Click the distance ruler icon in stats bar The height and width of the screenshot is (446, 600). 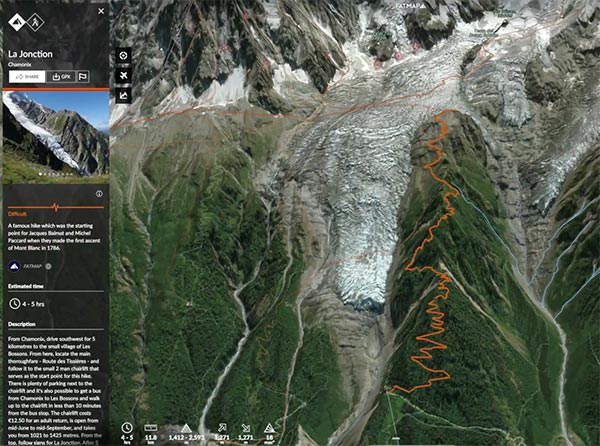point(150,428)
